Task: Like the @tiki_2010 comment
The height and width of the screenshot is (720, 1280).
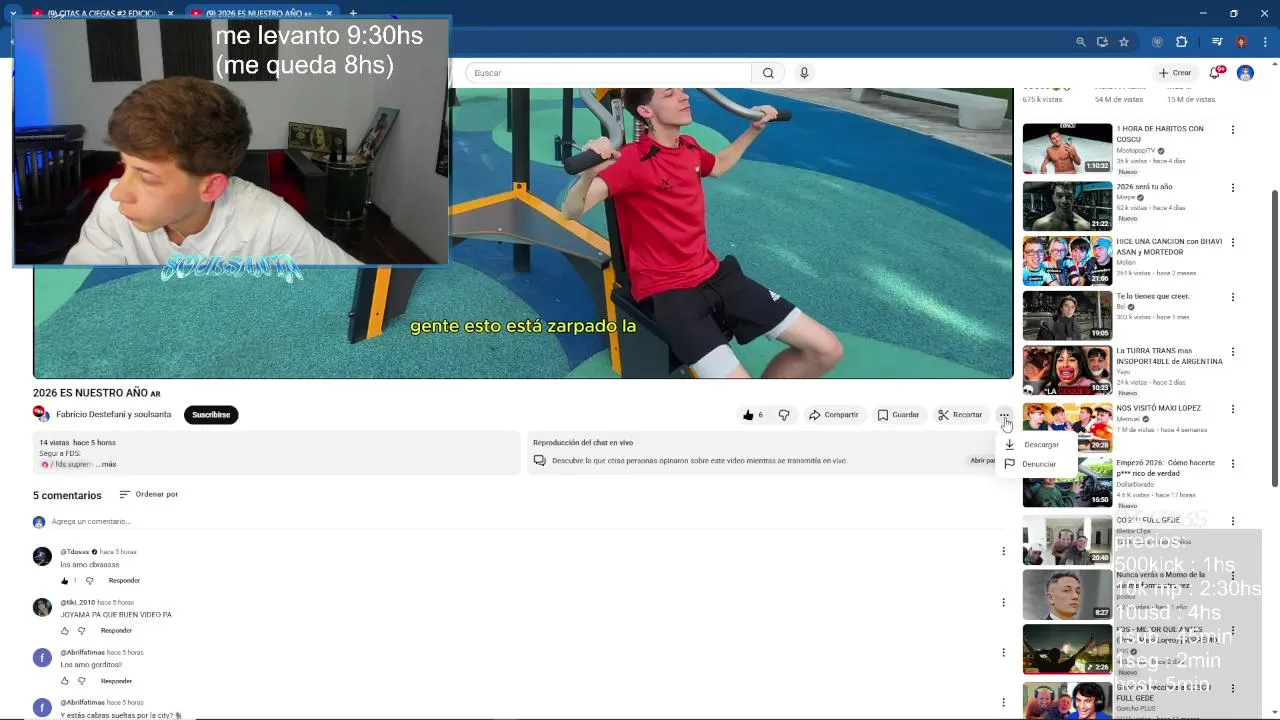Action: pyautogui.click(x=65, y=631)
